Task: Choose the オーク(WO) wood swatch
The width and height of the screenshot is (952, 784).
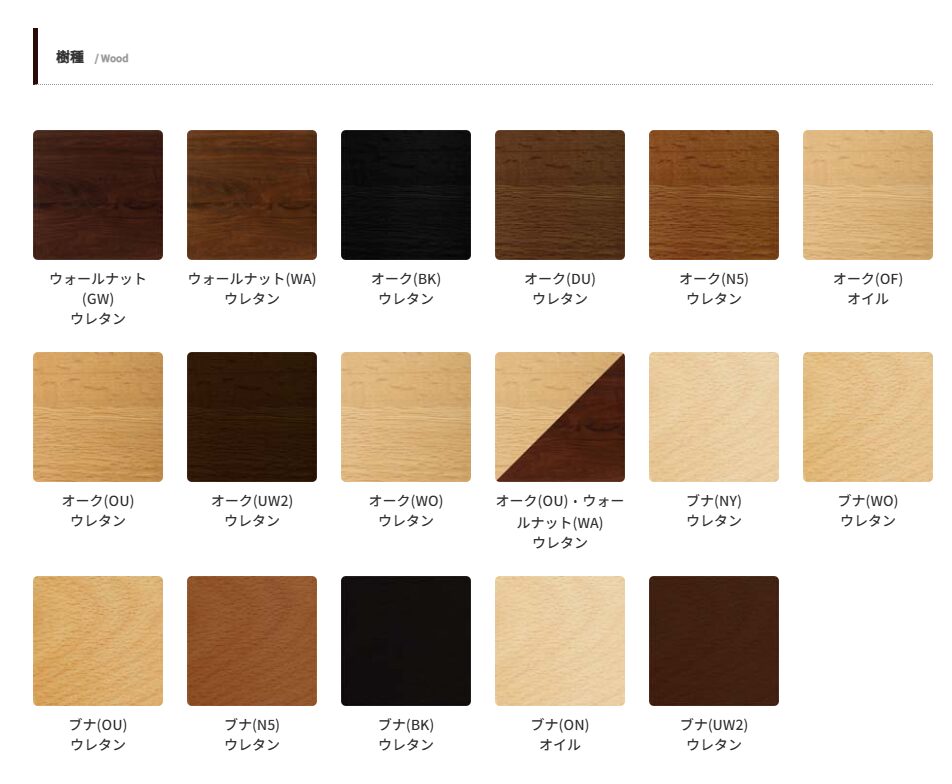Action: (406, 417)
